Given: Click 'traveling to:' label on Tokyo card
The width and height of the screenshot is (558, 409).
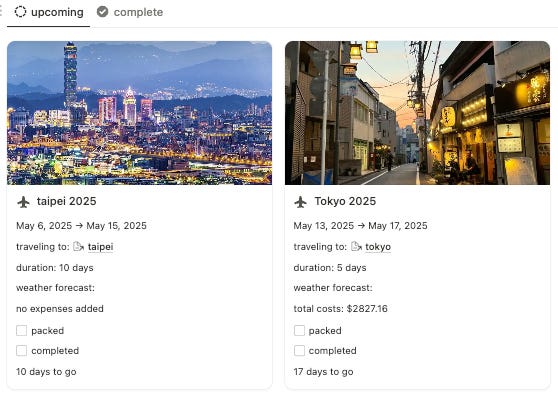Looking at the screenshot, I should tap(320, 247).
